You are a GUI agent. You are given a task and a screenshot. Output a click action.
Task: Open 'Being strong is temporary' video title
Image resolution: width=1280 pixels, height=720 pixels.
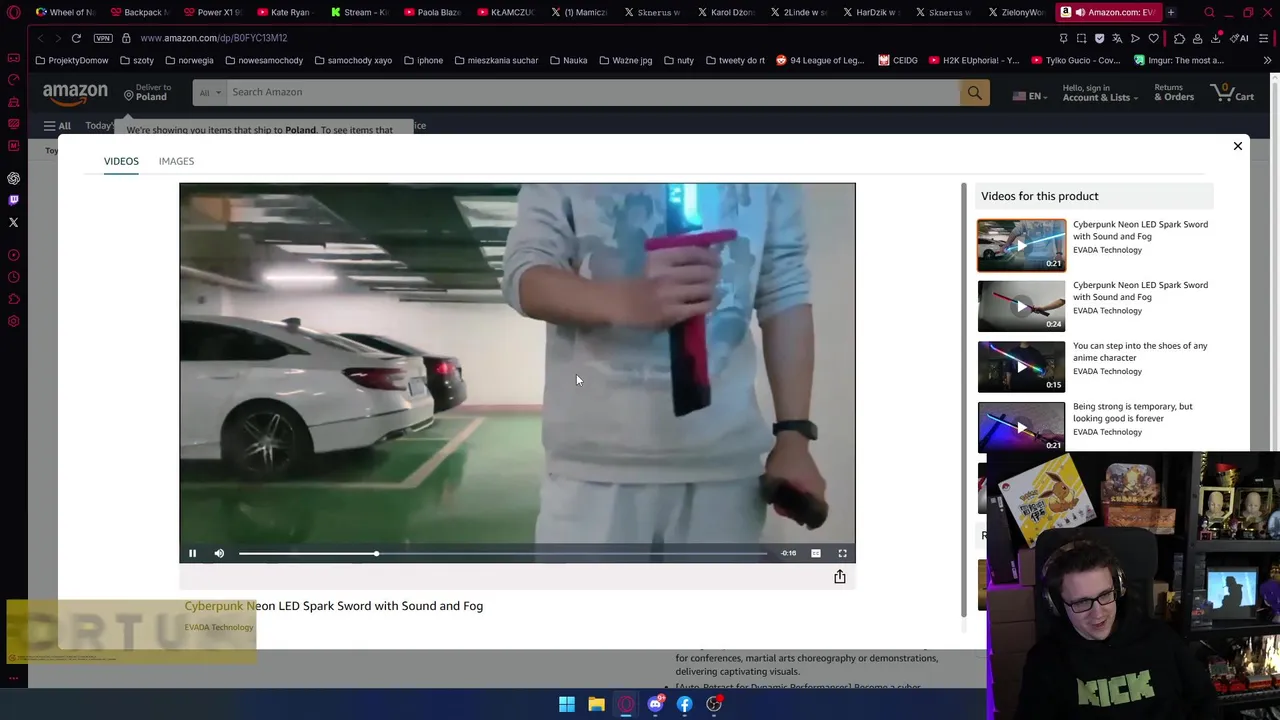[x=1132, y=412]
